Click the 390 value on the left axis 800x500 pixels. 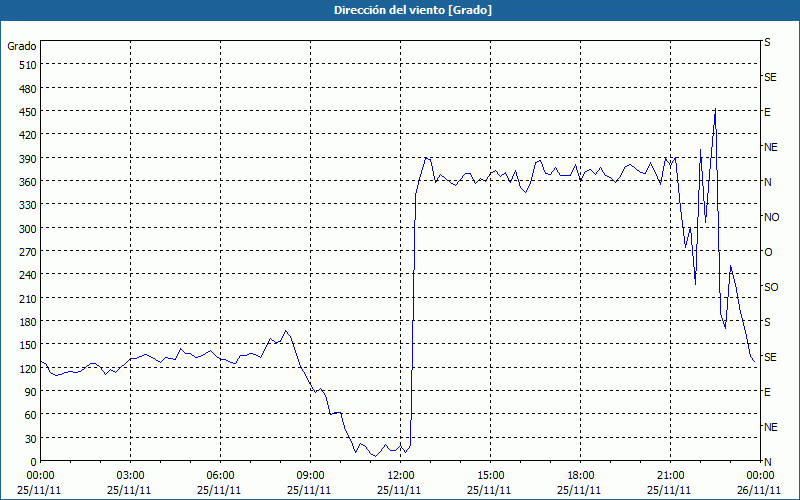(28, 159)
